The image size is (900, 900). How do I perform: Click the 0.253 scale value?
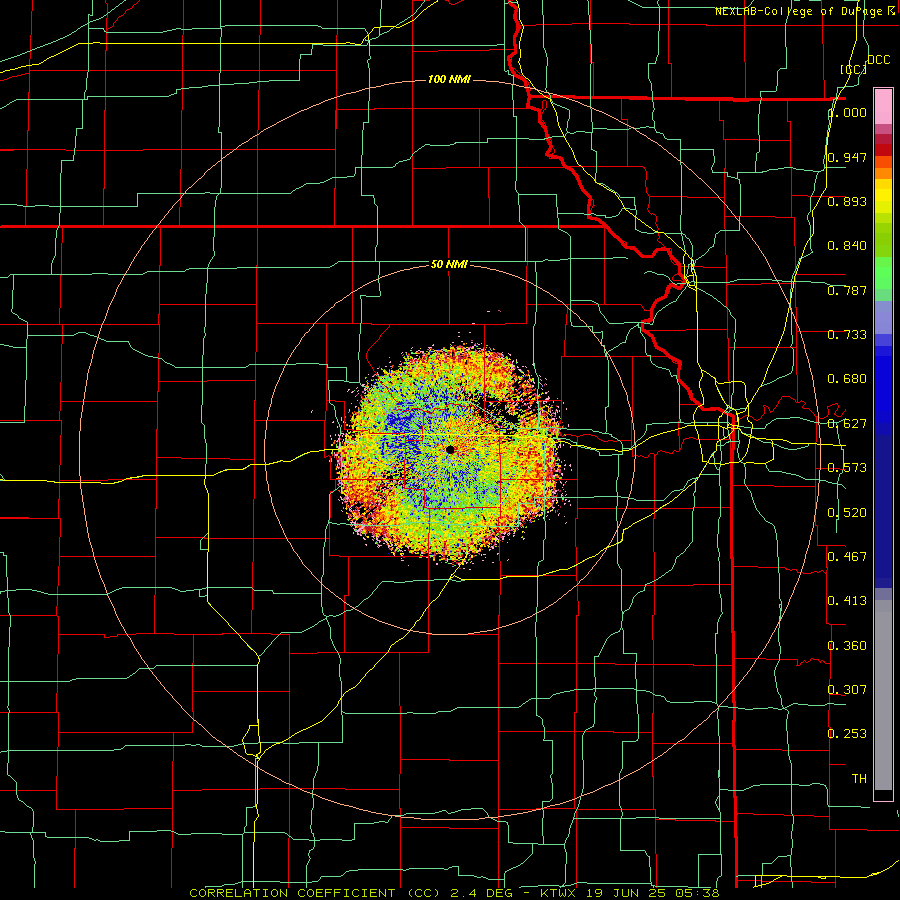click(847, 734)
